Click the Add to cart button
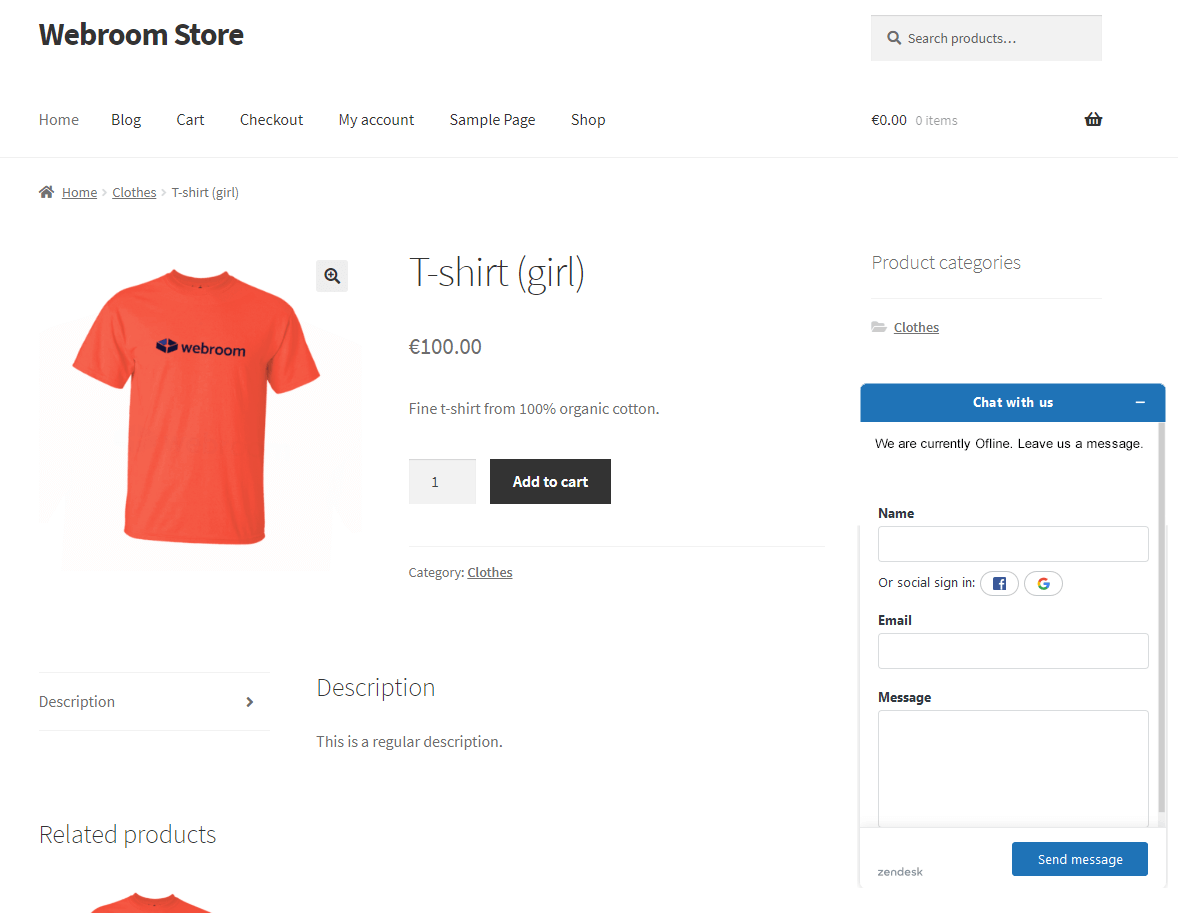 coord(550,482)
